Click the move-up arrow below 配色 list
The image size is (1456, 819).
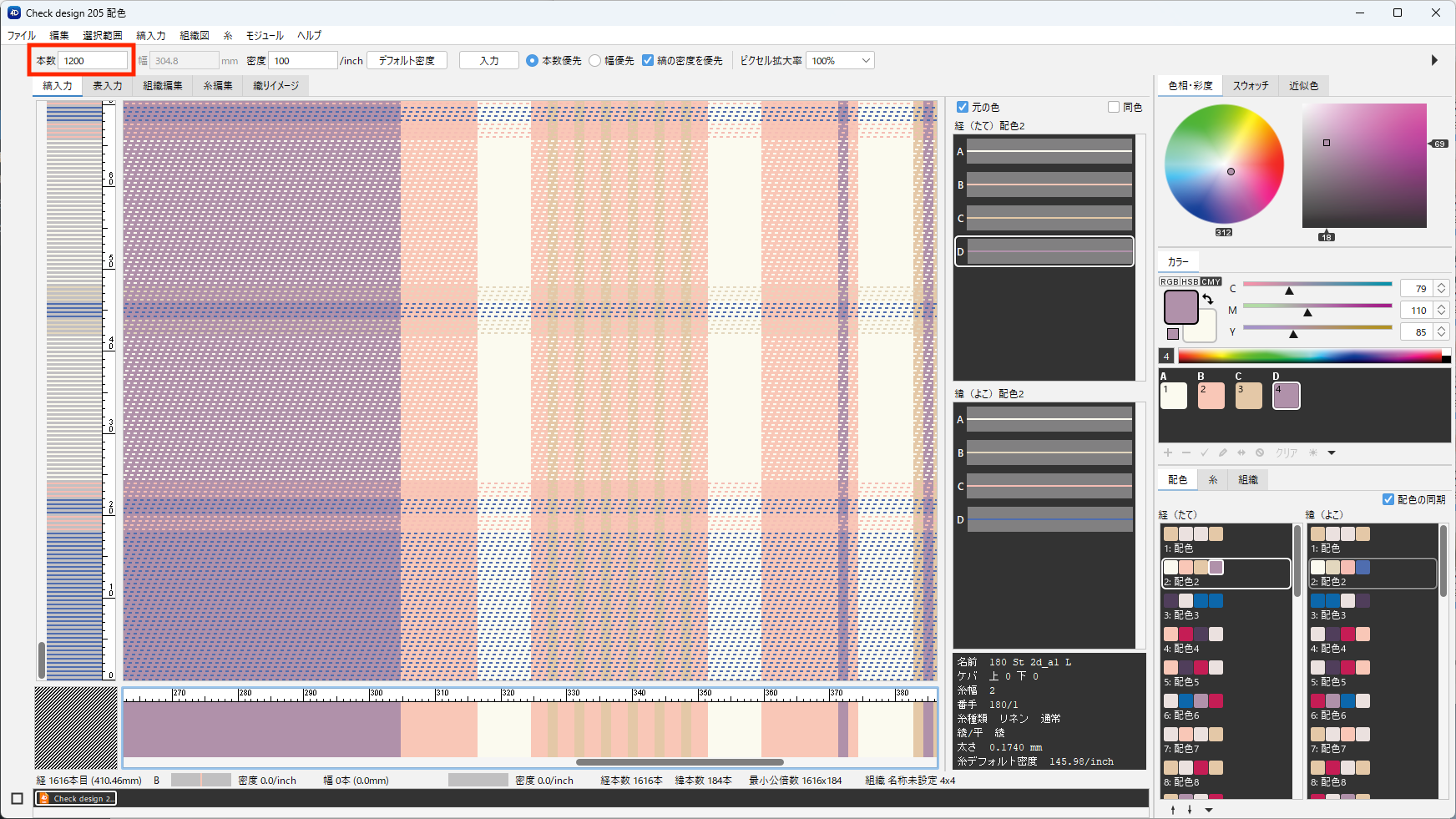1173,810
